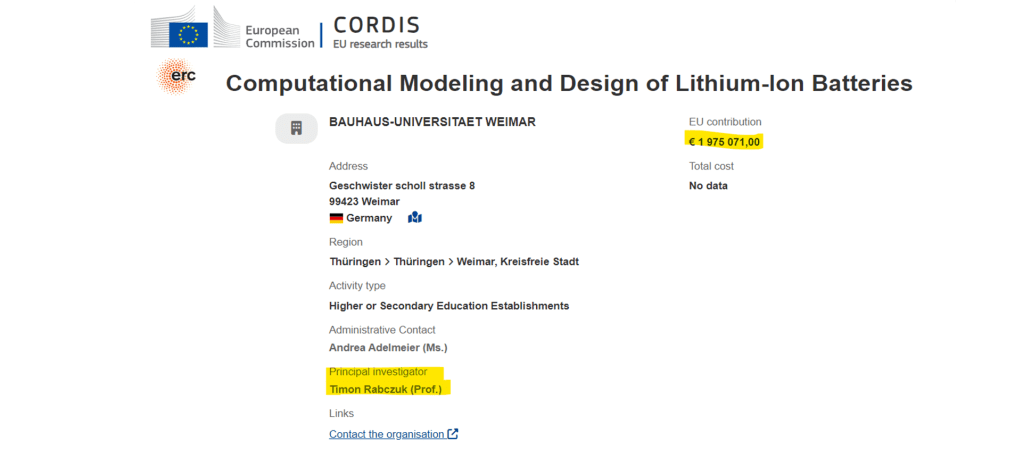Click Andrea Adelmeier (Ms.) contact name
Screen dimensions: 1023x457
point(388,348)
